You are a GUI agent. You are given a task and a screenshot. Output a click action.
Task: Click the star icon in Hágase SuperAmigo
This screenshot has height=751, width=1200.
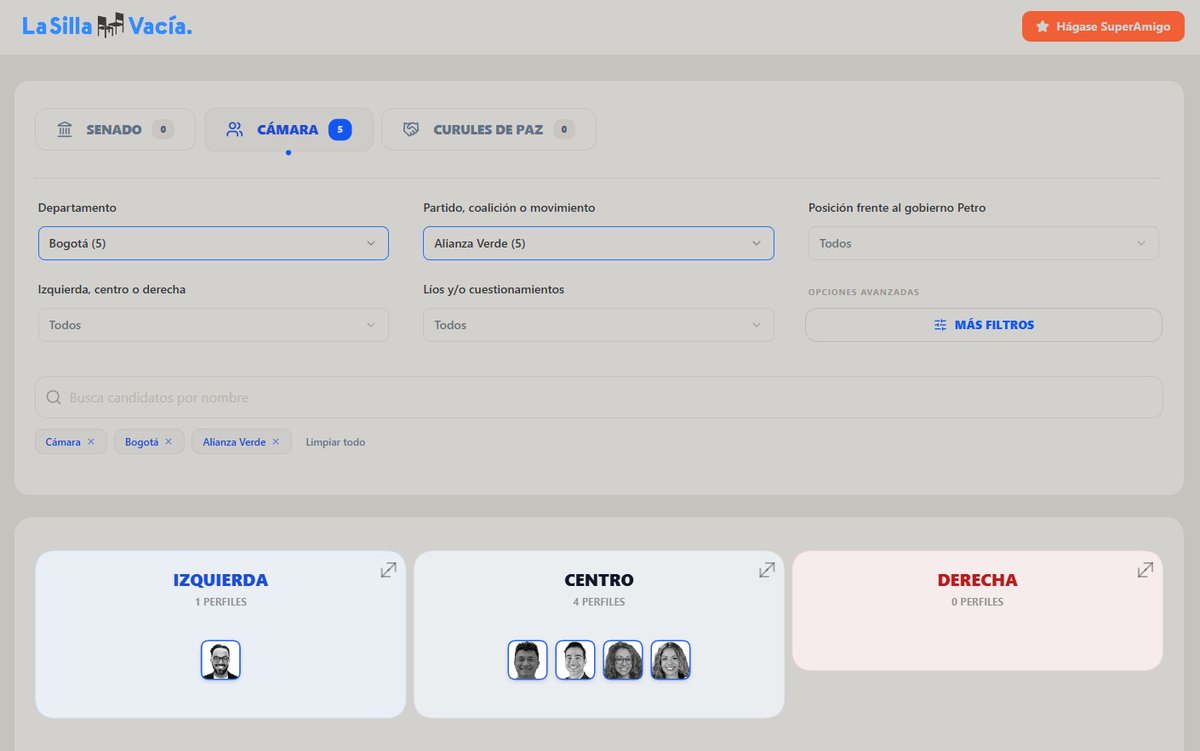point(1042,27)
